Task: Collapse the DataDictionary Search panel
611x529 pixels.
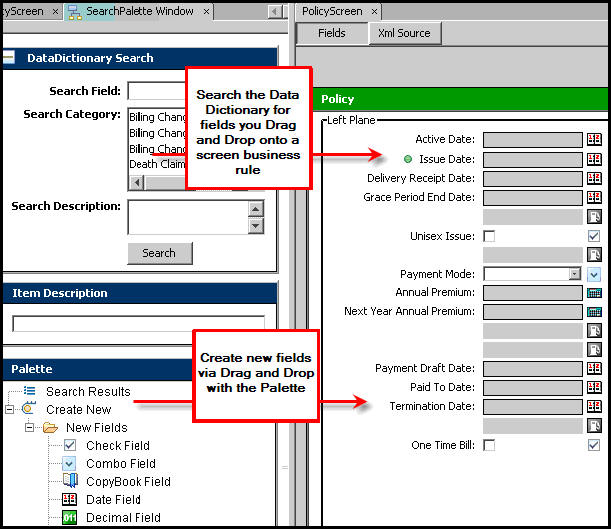Action: pyautogui.click(x=9, y=58)
